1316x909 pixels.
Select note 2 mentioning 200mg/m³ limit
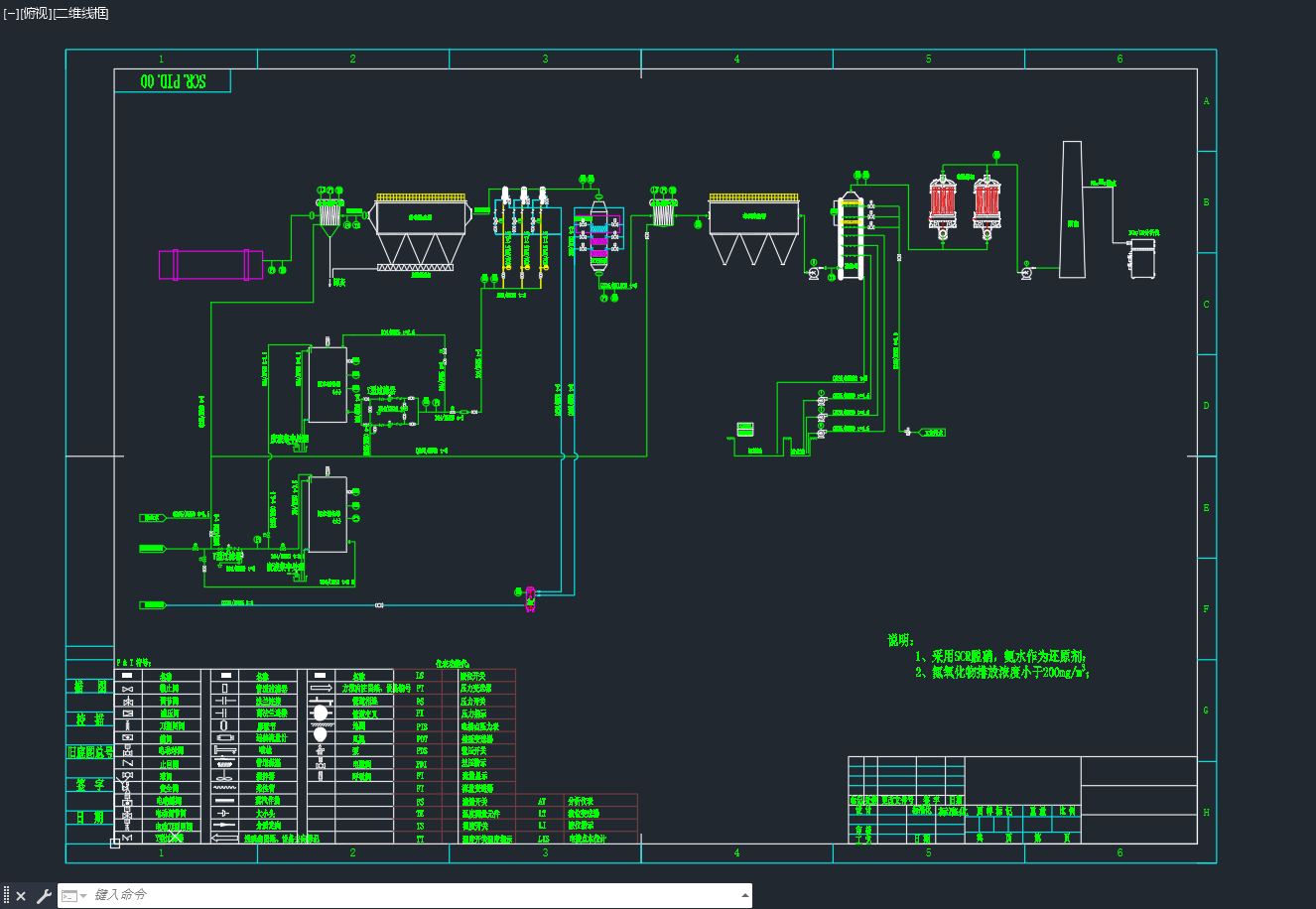[x=1002, y=673]
